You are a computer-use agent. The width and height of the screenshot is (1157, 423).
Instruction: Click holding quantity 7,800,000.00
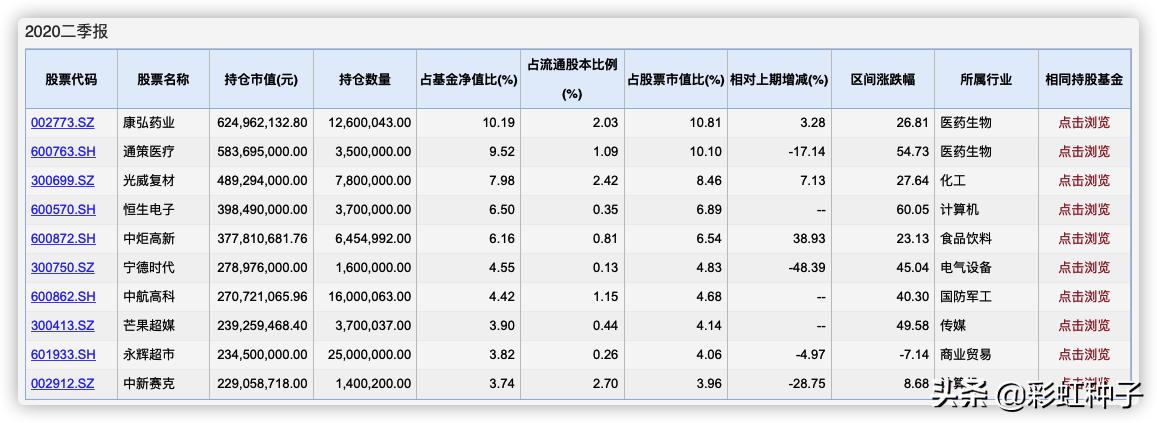[x=373, y=181]
